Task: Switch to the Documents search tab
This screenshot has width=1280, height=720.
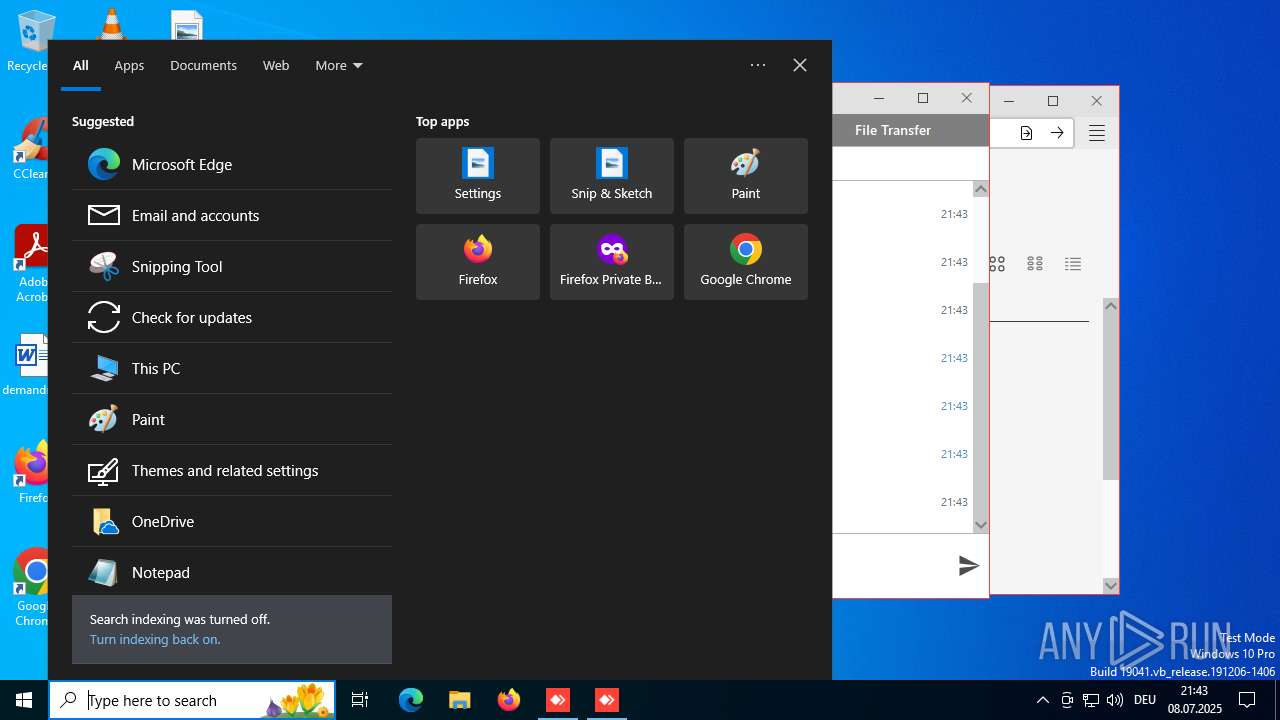Action: coord(203,65)
